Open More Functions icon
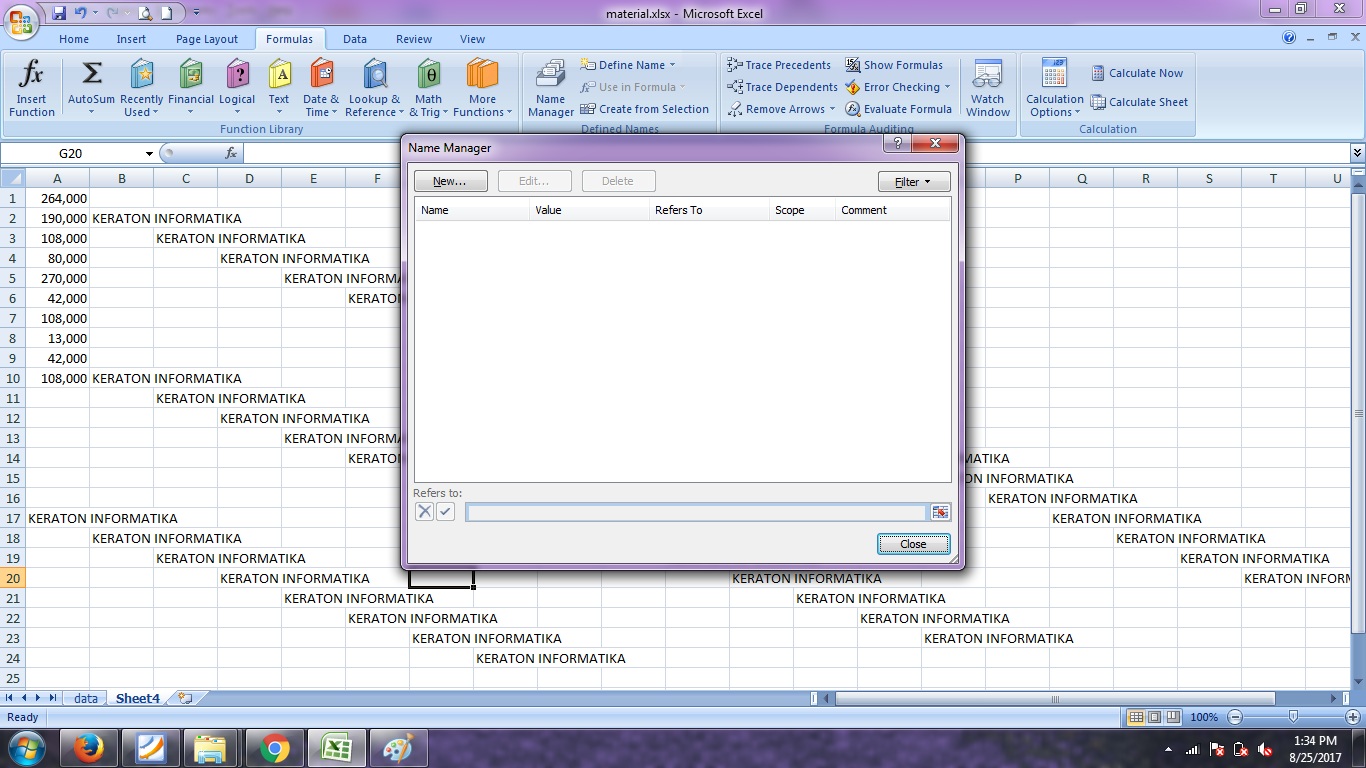Screen dimensions: 1366x768 (x=482, y=74)
